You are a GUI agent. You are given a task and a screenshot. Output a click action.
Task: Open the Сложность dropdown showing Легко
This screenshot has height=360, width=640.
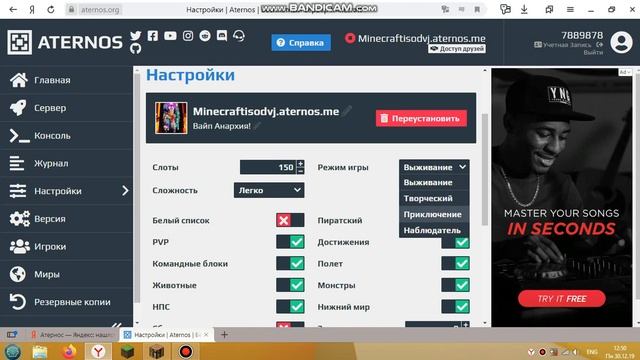click(269, 190)
